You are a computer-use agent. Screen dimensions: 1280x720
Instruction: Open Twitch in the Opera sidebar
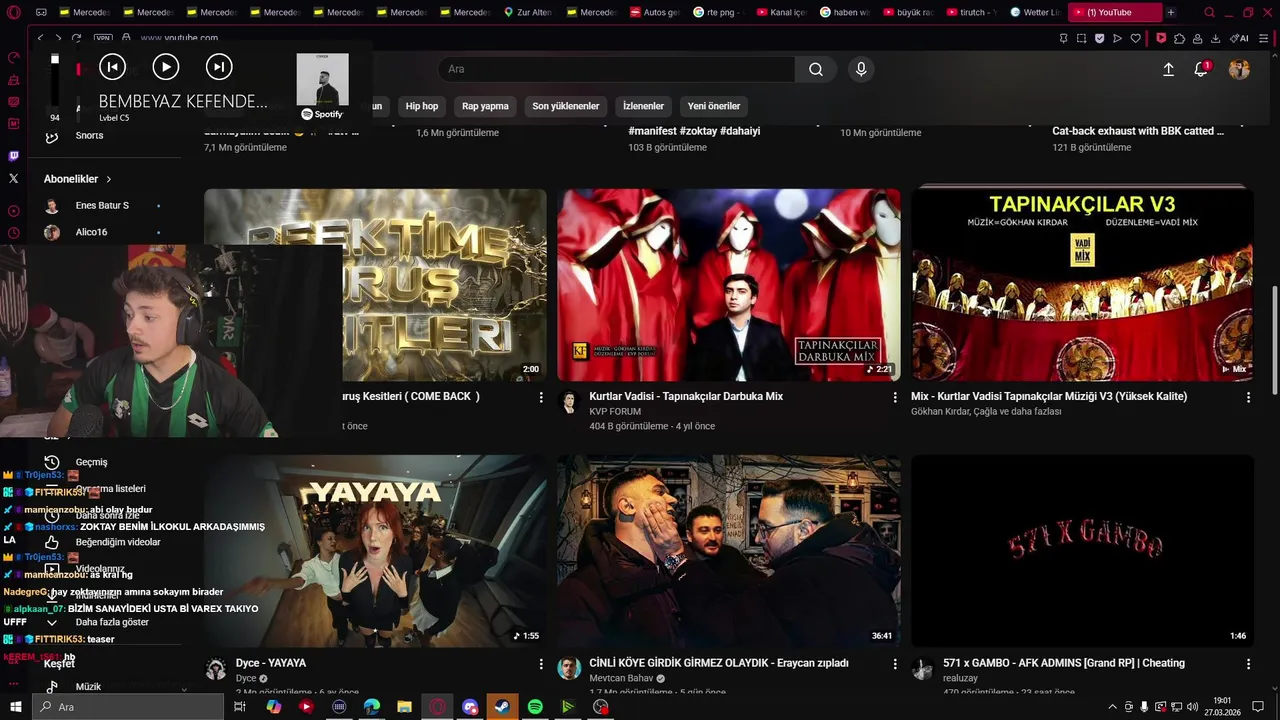point(13,156)
